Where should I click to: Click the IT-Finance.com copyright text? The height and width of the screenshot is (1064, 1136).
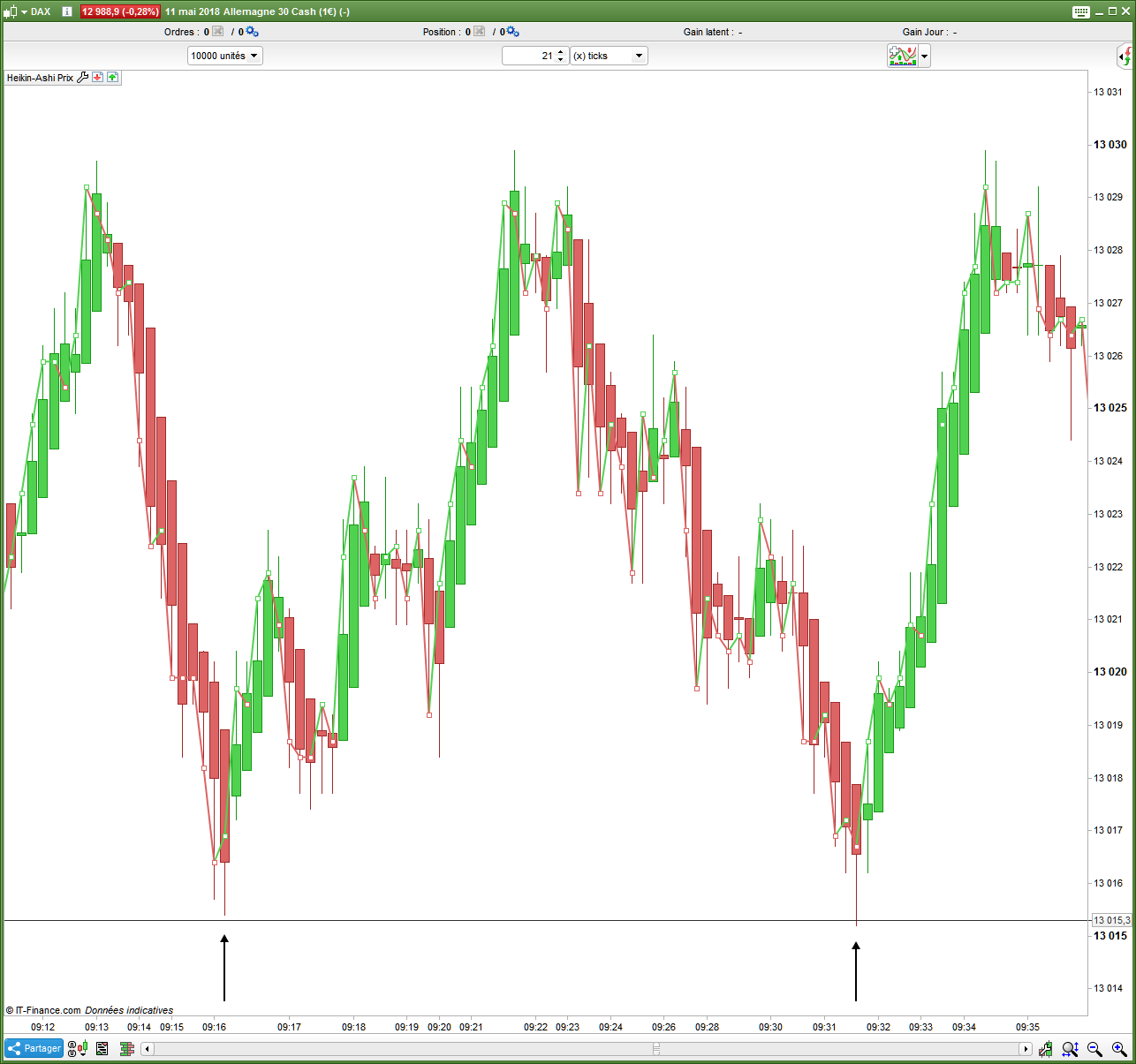43,1010
